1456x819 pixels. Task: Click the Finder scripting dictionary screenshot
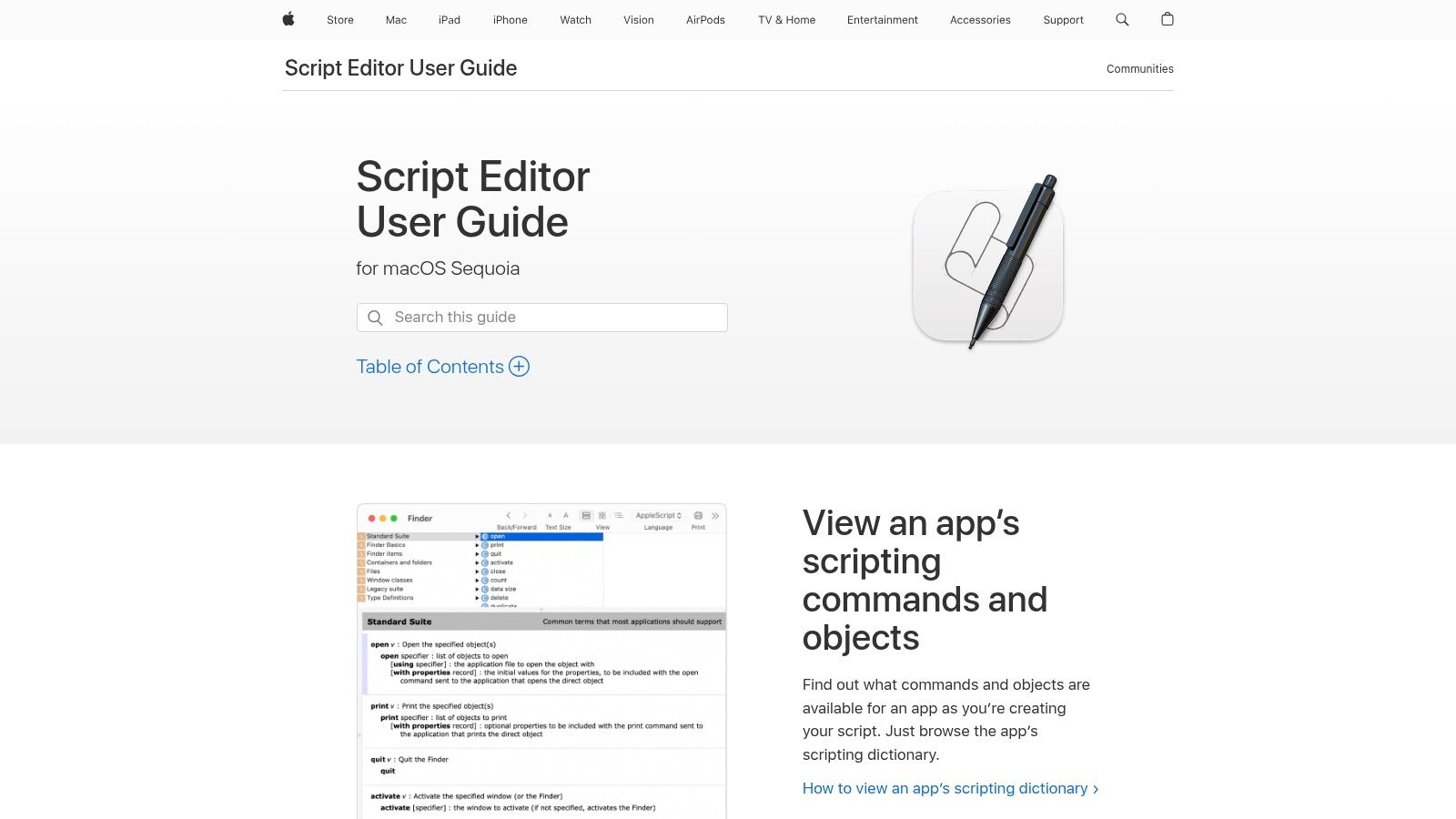(x=541, y=662)
